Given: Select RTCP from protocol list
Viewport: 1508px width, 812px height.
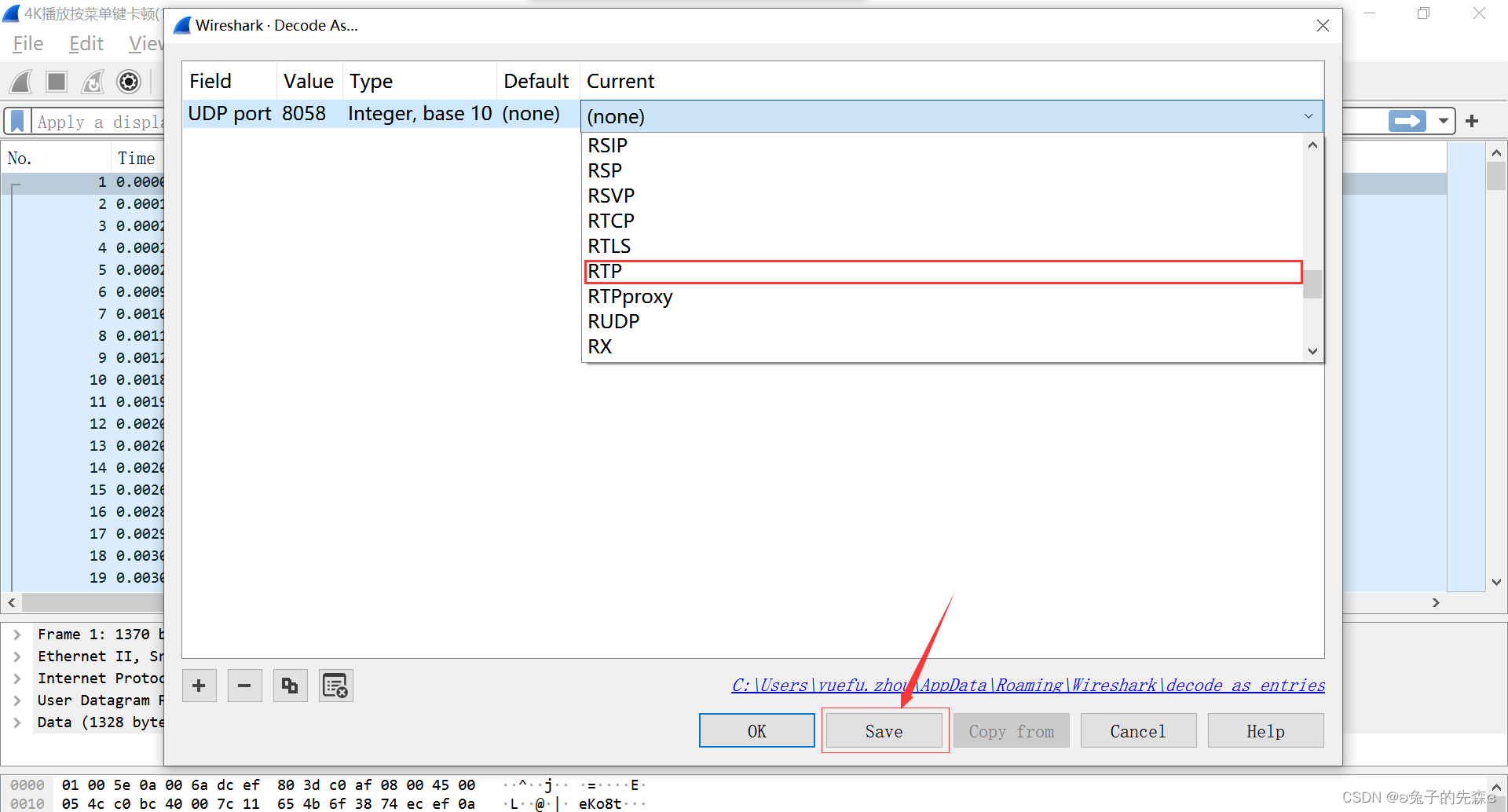Looking at the screenshot, I should coord(942,221).
